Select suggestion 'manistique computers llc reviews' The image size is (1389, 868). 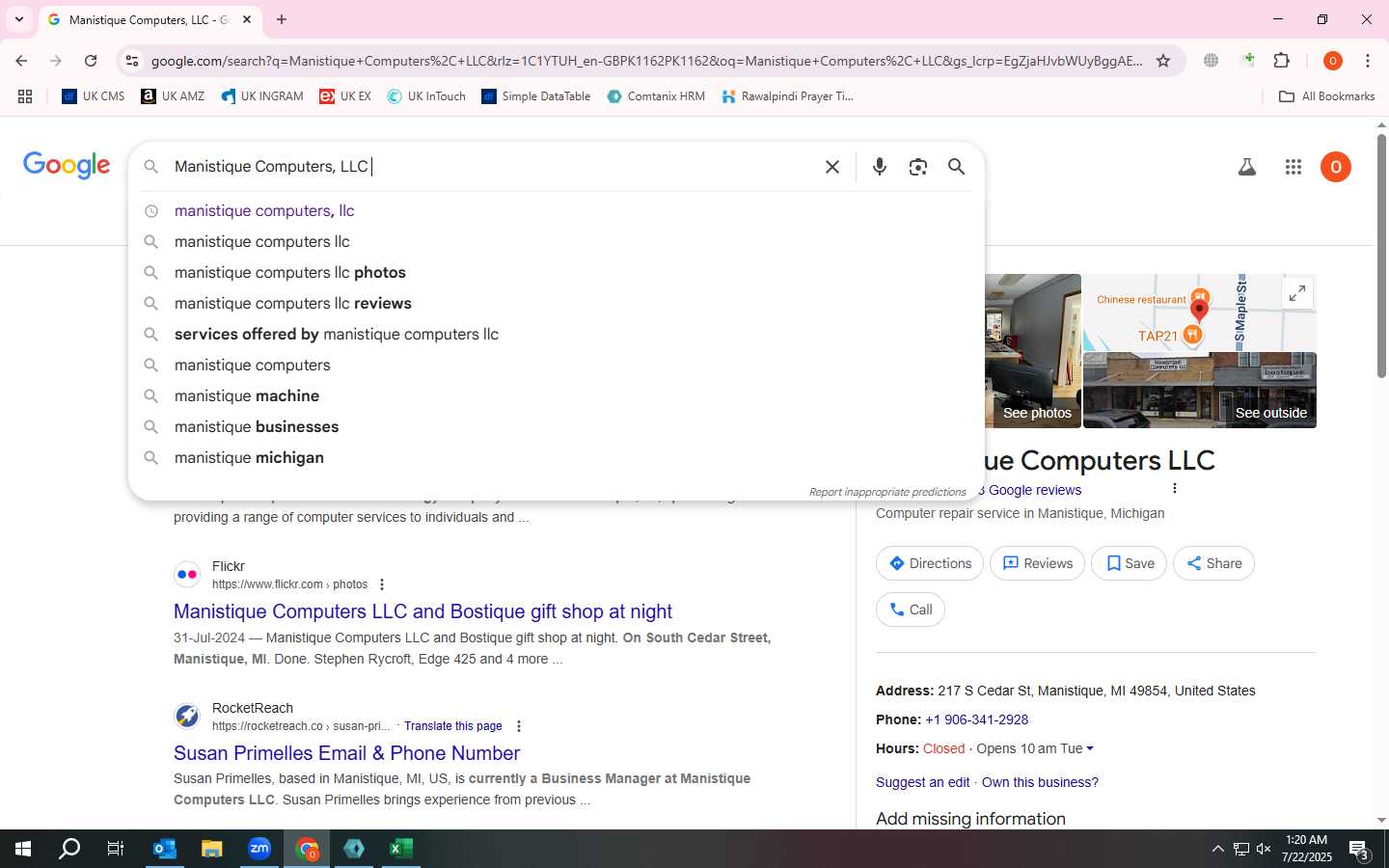pos(557,303)
